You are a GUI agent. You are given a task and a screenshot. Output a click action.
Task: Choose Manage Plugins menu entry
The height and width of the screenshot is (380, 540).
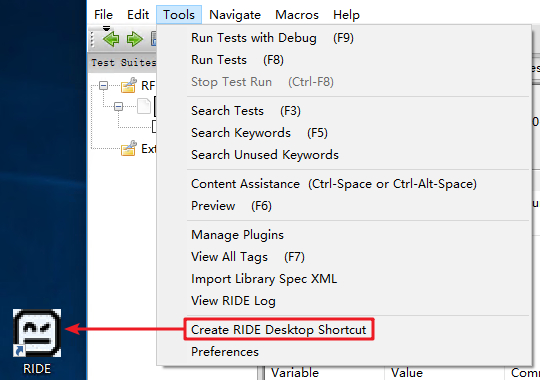pos(237,235)
